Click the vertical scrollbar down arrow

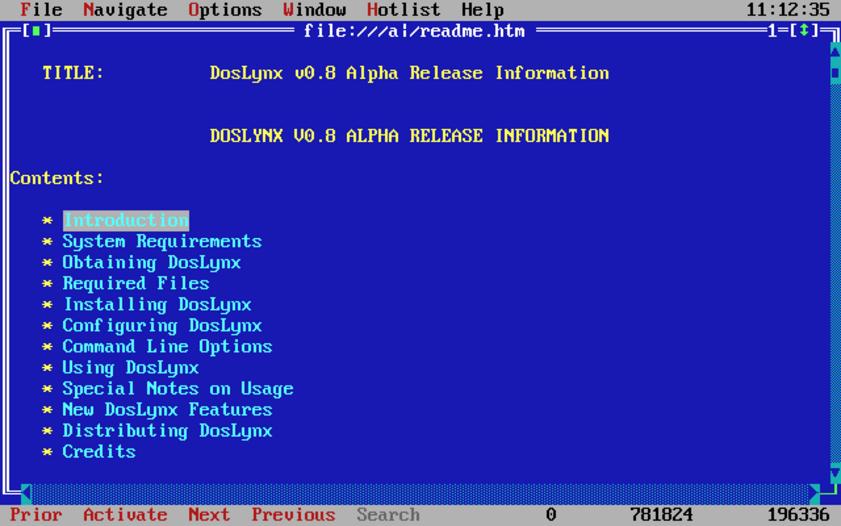click(x=835, y=473)
